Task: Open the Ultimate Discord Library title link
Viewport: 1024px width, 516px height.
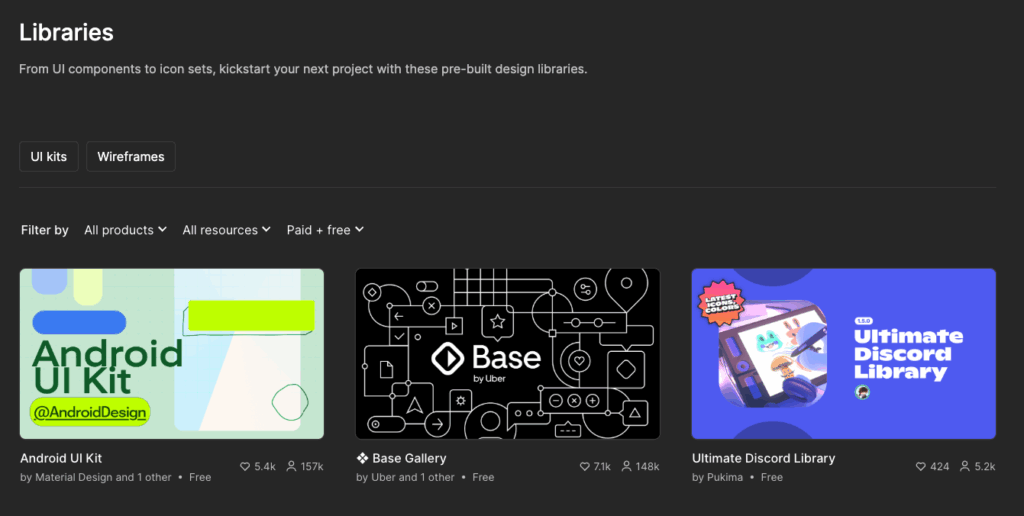Action: point(763,458)
